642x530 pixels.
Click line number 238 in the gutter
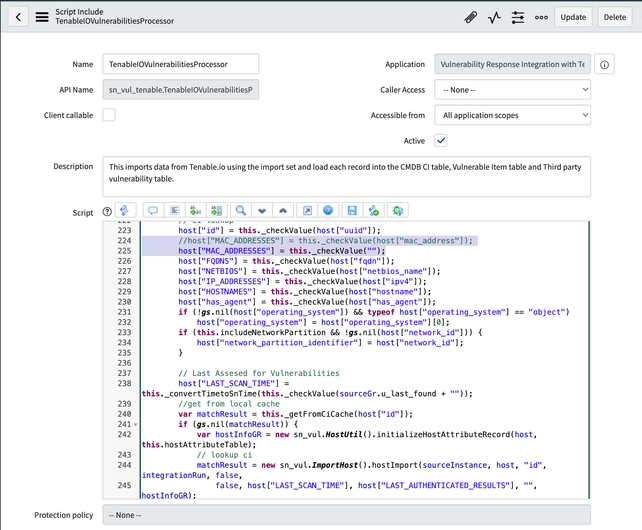pyautogui.click(x=124, y=383)
